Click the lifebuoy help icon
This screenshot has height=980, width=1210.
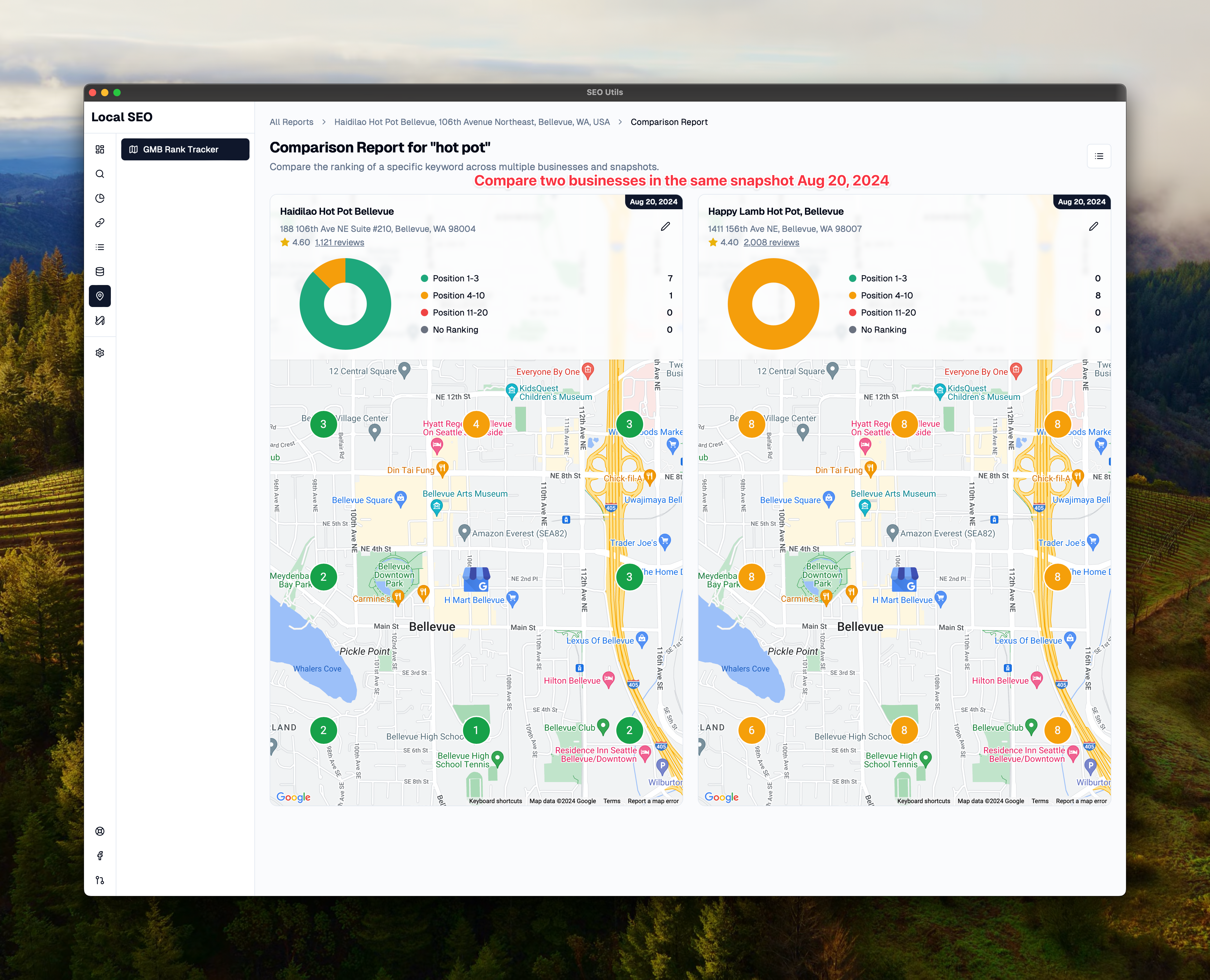[100, 831]
